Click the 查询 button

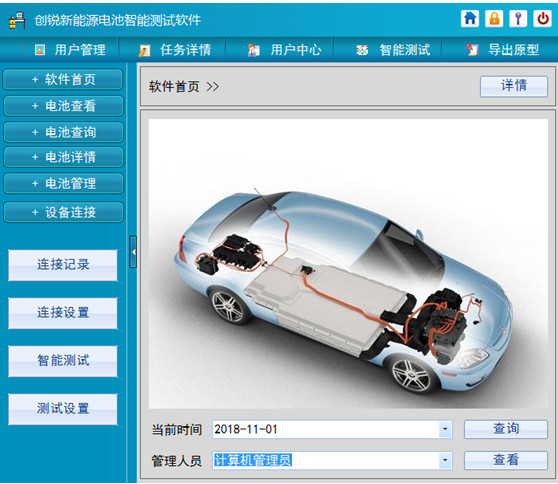pos(506,429)
